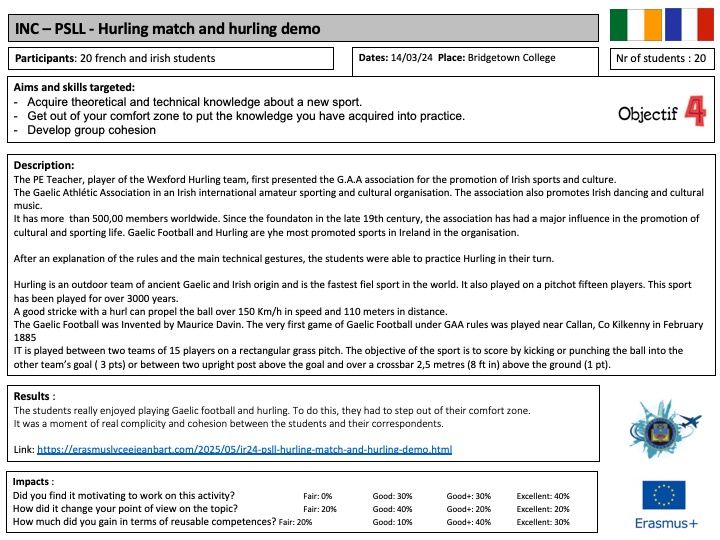Image resolution: width=720 pixels, height=540 pixels.
Task: Click 'Did you find it motivating' question
Action: click(124, 495)
